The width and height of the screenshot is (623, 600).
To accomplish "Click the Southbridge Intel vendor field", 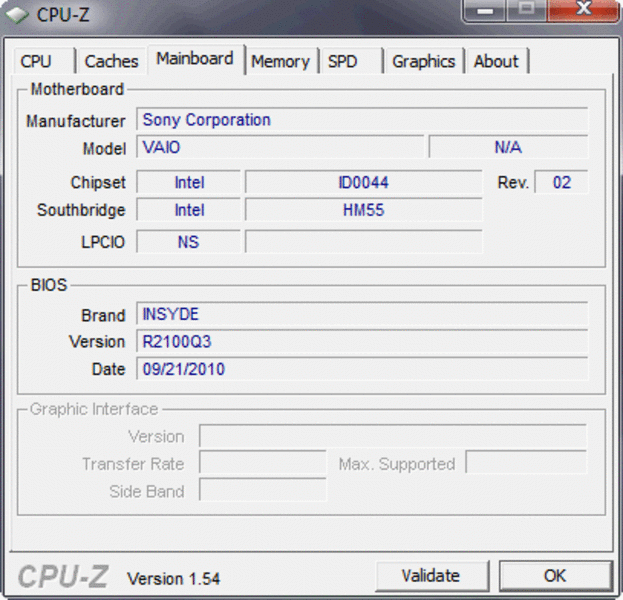I will point(189,210).
